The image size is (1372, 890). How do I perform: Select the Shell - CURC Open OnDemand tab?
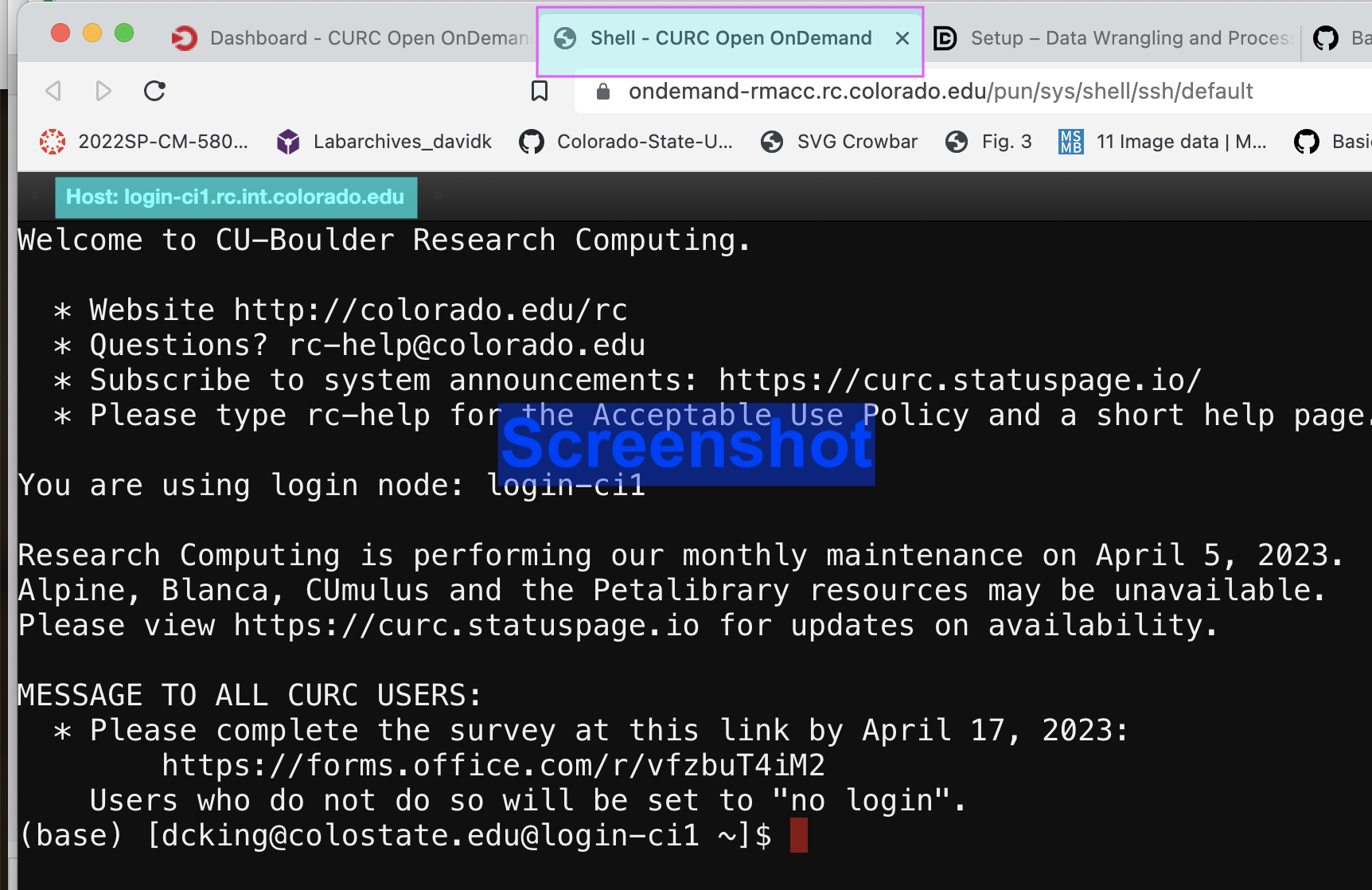coord(730,37)
